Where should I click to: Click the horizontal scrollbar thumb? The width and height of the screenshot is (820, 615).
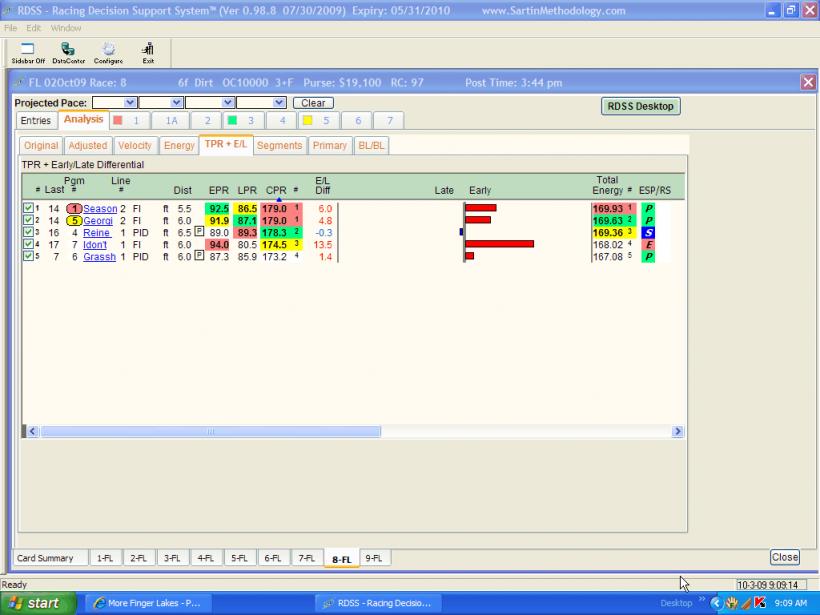click(x=211, y=431)
